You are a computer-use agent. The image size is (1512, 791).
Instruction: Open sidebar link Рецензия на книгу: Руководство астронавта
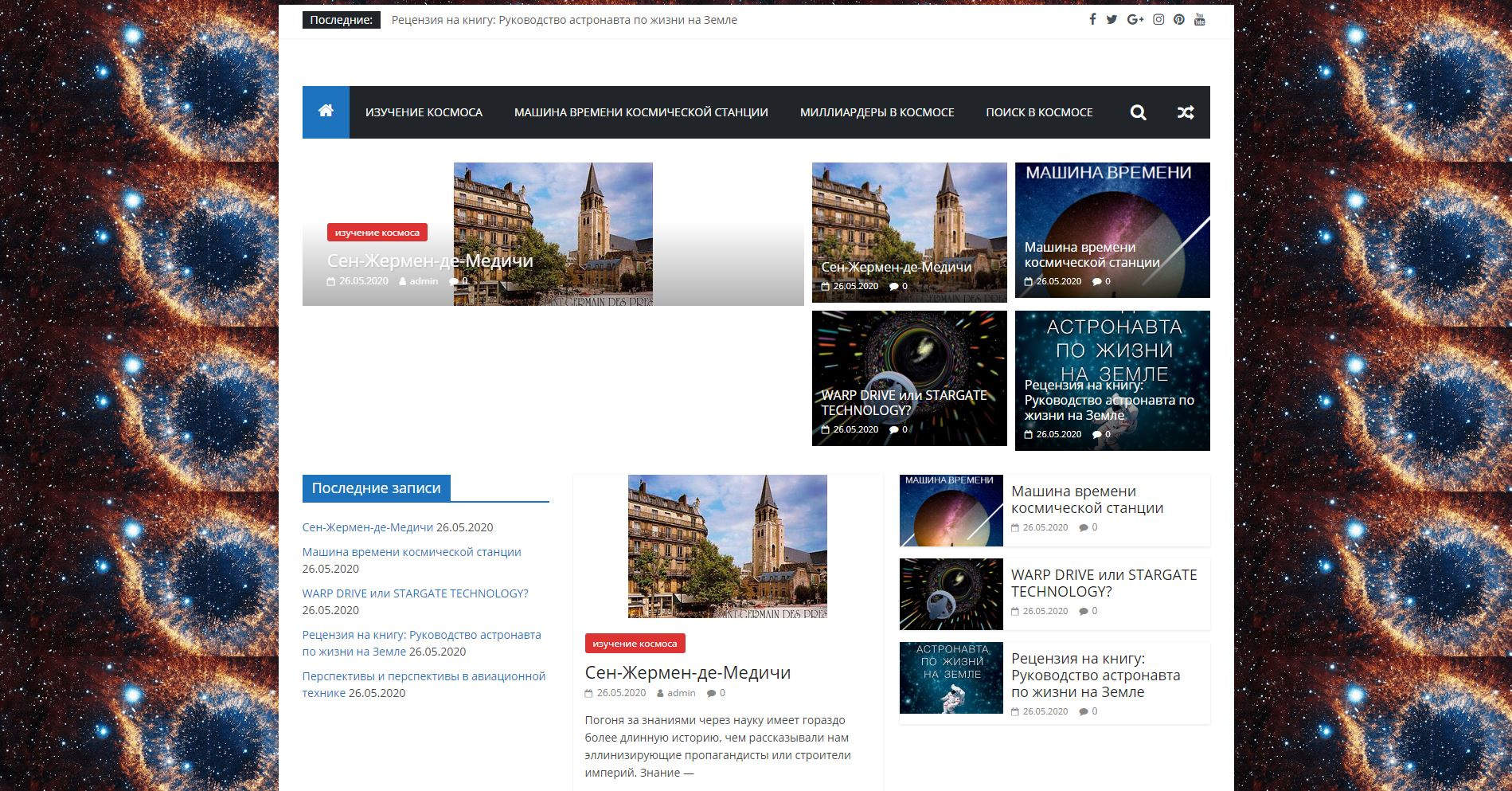point(421,643)
